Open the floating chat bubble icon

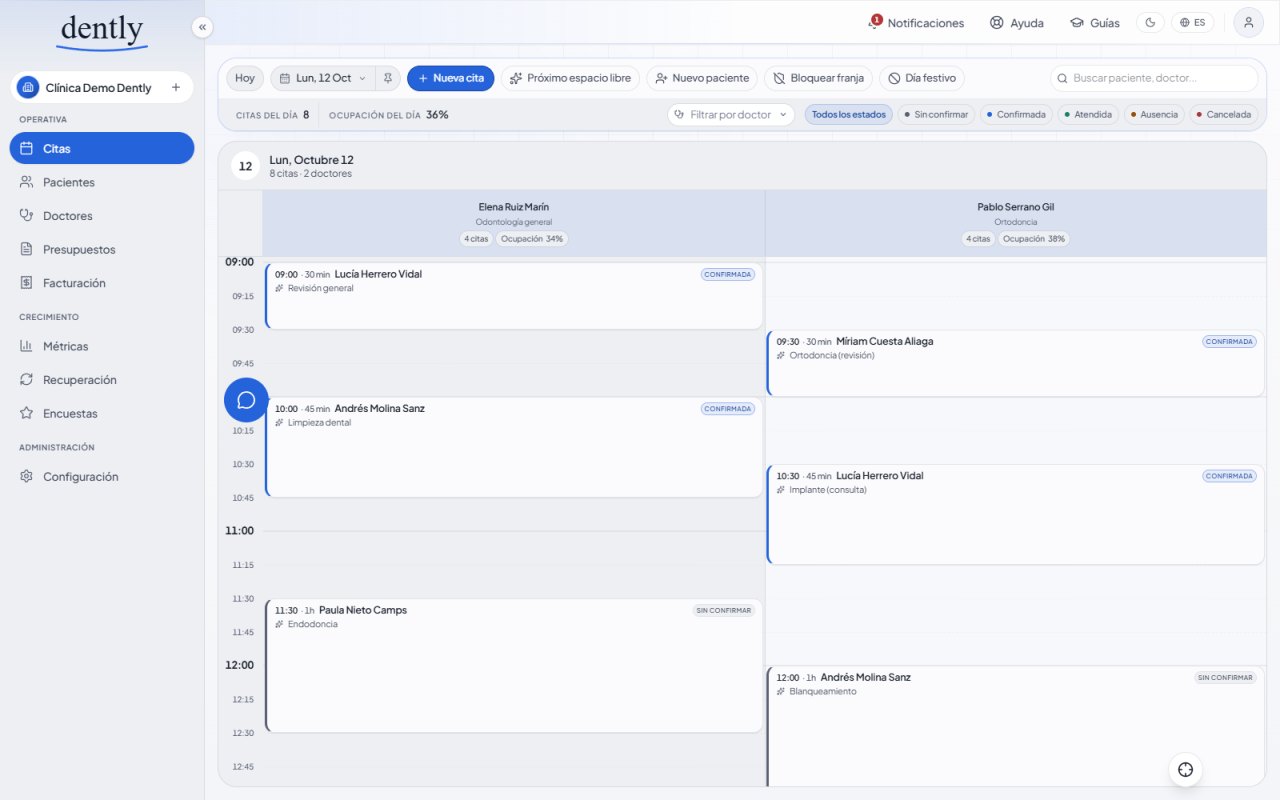click(x=246, y=400)
